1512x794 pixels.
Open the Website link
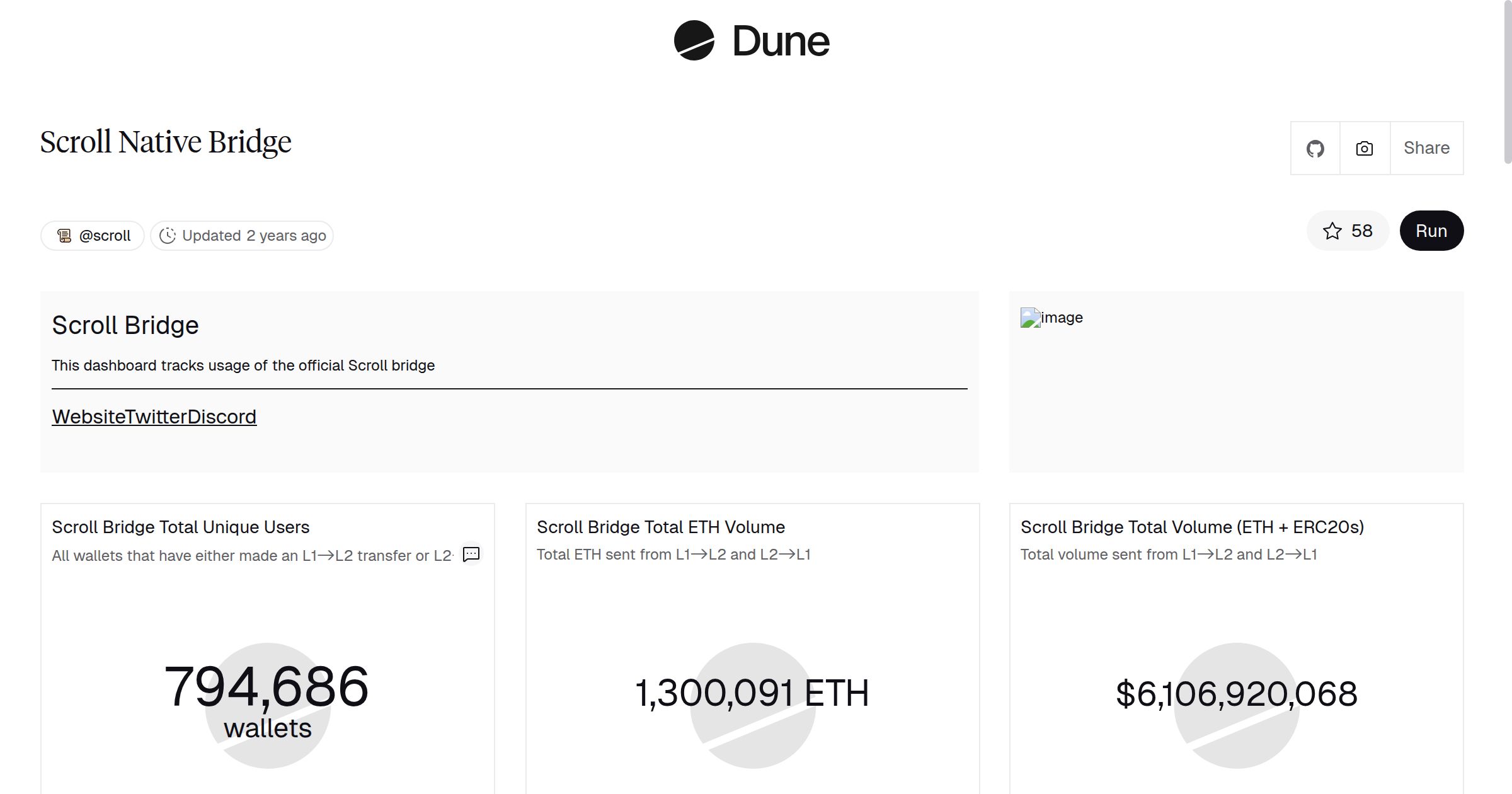click(x=88, y=417)
